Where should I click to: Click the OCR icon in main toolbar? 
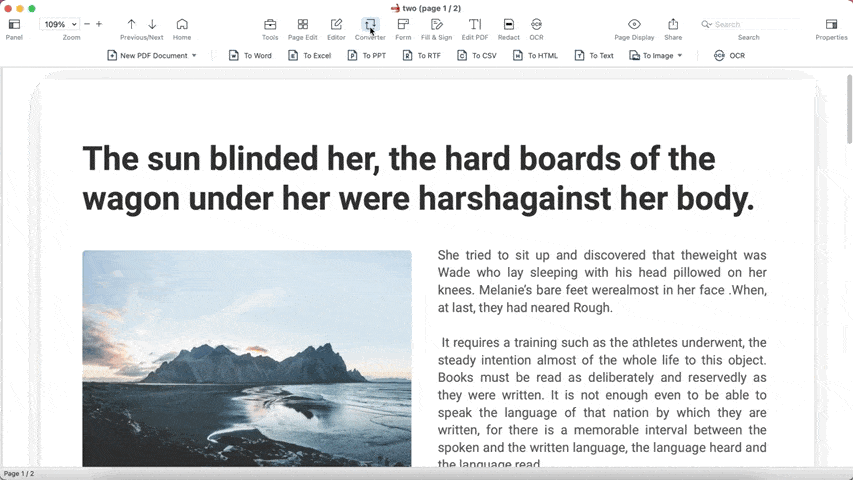coord(537,25)
